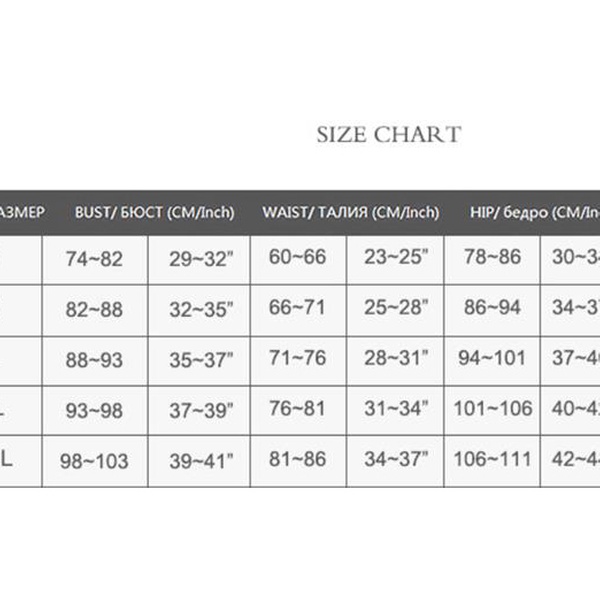Select the 106~111 hip cell
This screenshot has width=600, height=600.
pos(492,458)
